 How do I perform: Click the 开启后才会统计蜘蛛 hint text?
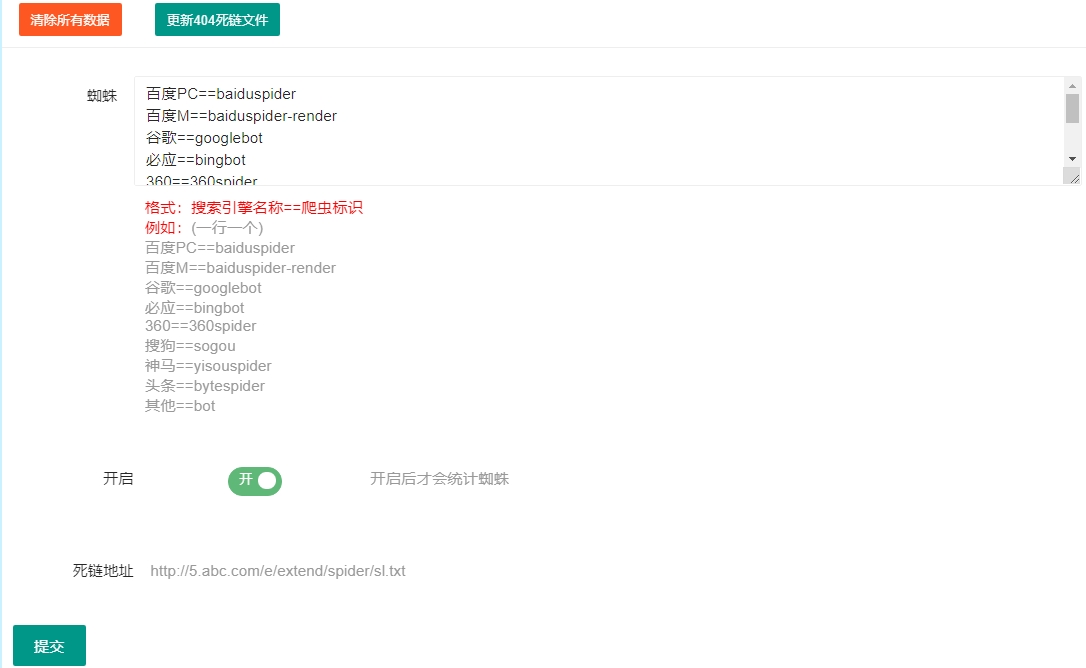click(x=439, y=479)
